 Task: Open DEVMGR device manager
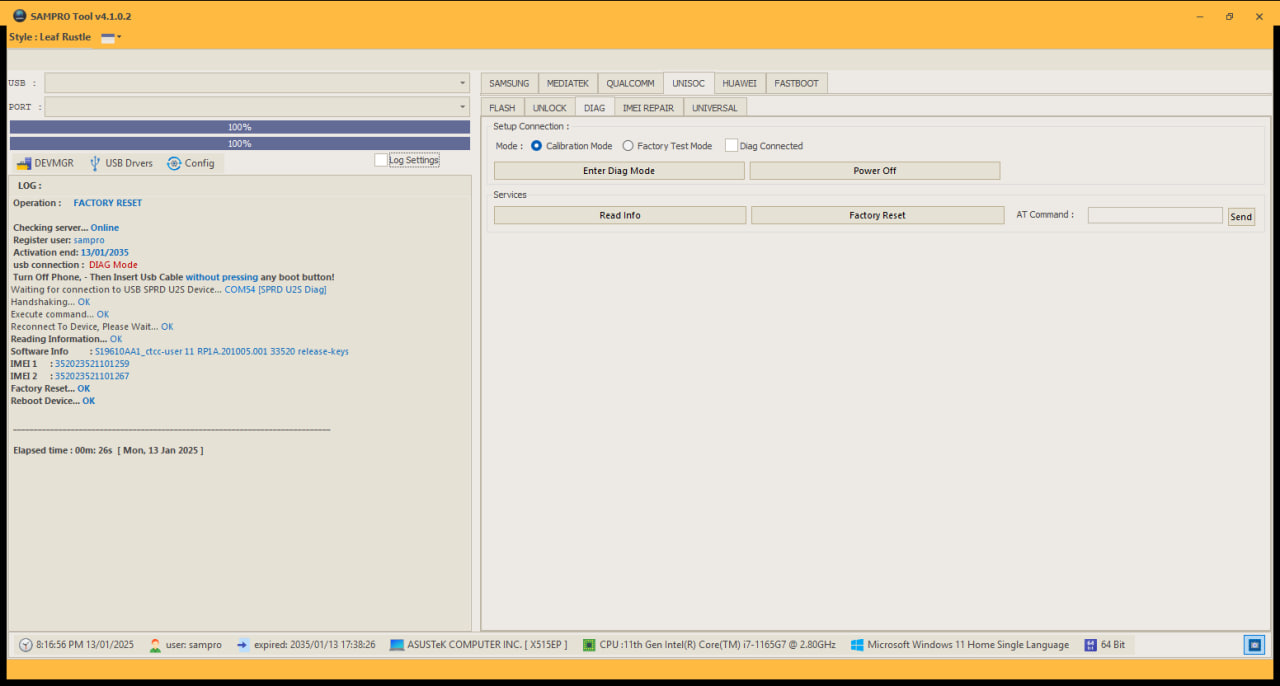pyautogui.click(x=45, y=163)
